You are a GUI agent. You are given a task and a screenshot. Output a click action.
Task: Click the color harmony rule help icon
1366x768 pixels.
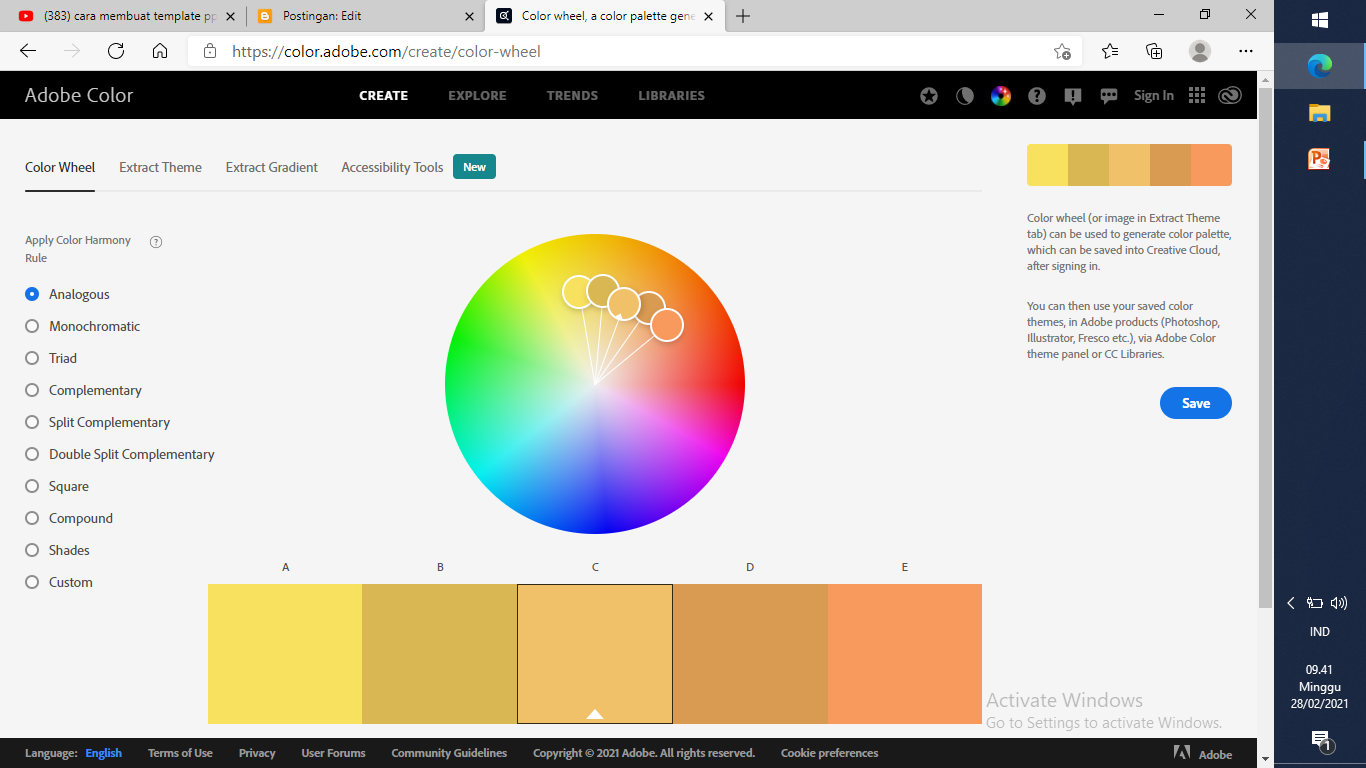(x=156, y=241)
